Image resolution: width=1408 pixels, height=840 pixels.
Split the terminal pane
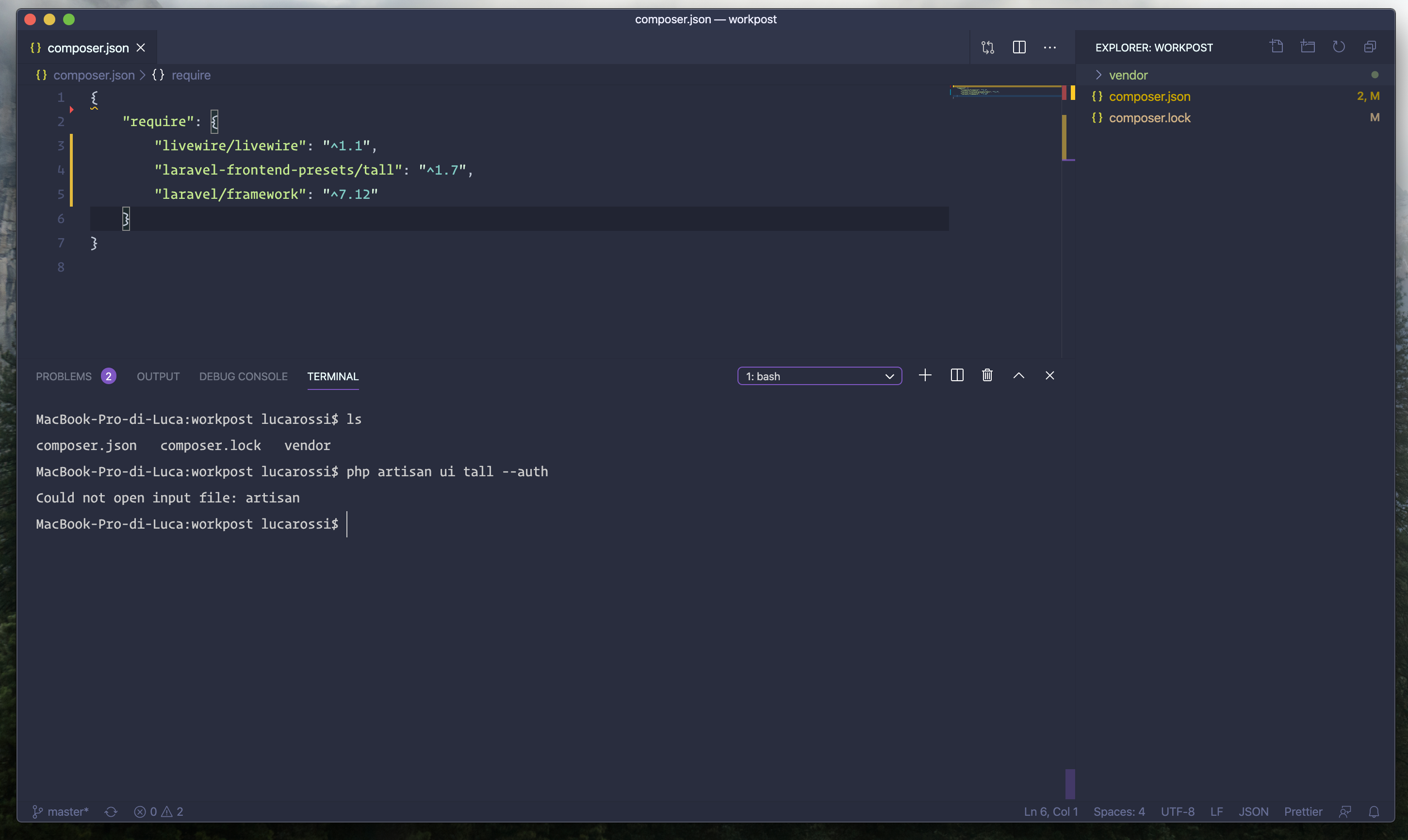click(x=957, y=375)
